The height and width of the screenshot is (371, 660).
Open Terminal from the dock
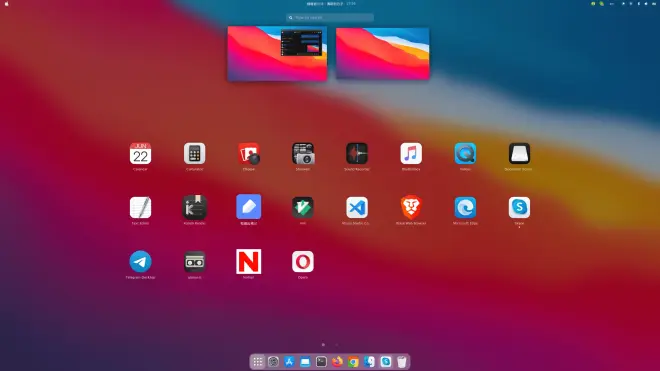[x=321, y=362]
